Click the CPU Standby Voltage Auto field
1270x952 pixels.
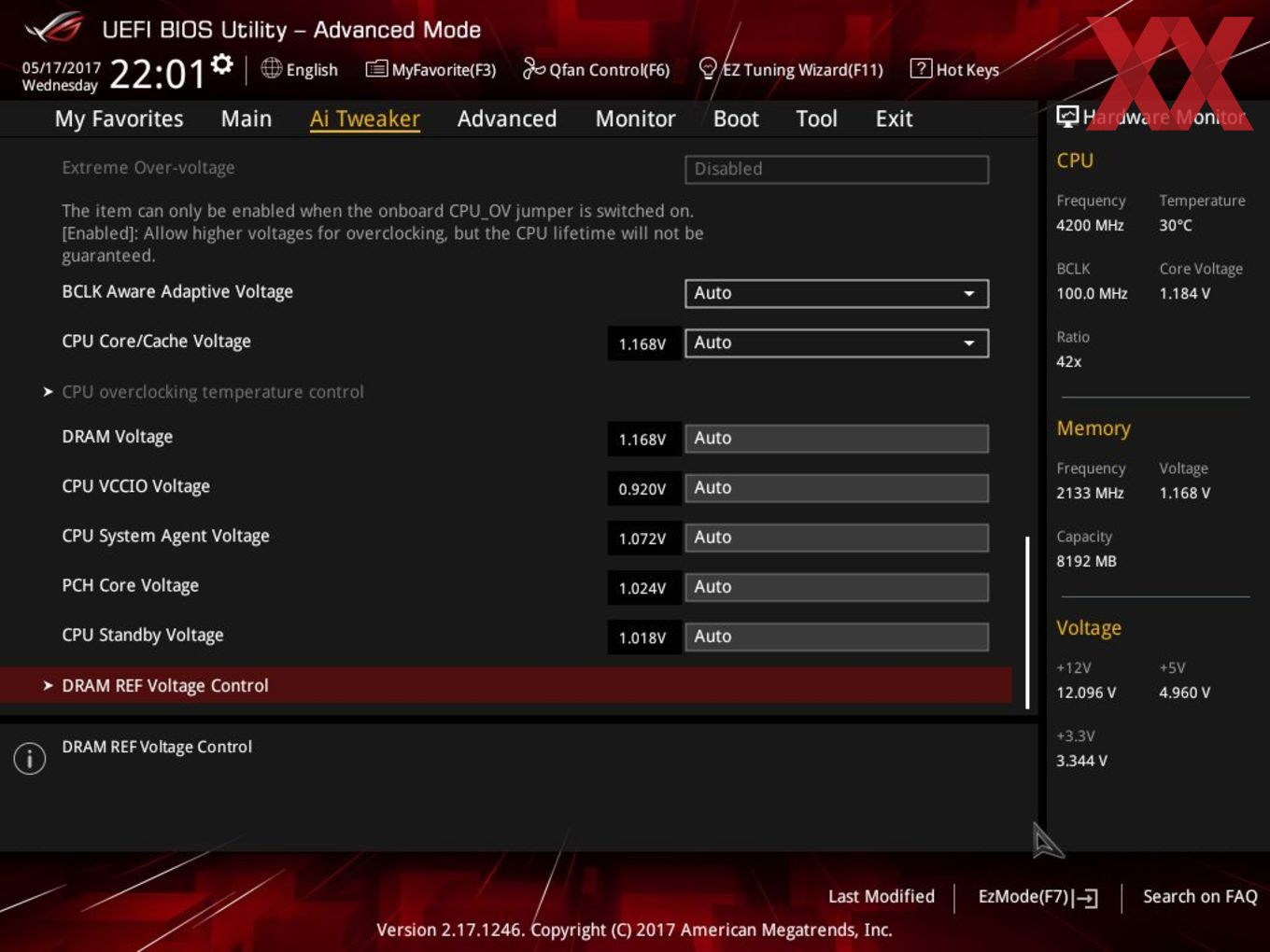(x=837, y=637)
